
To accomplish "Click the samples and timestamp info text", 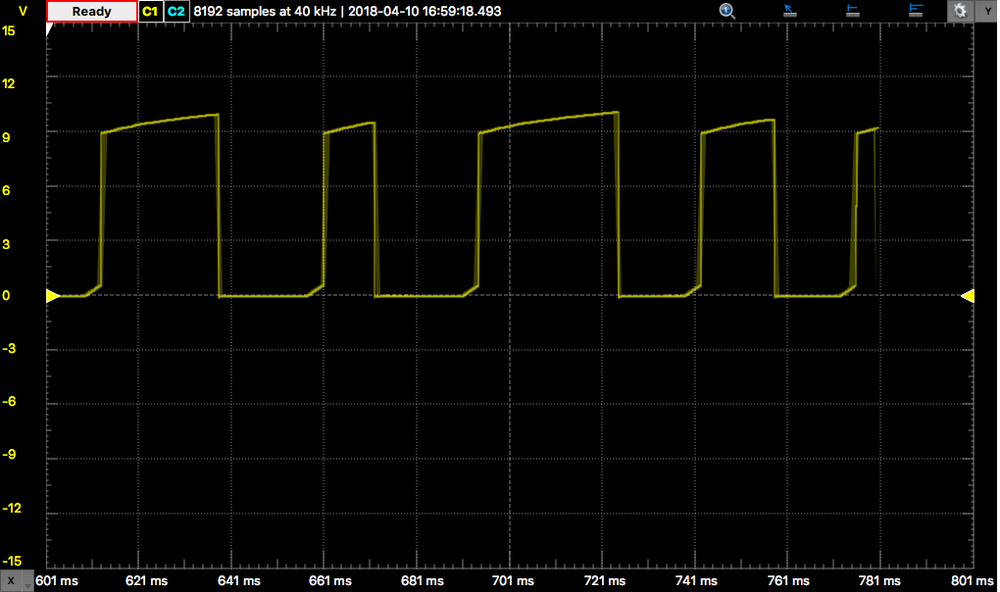I will click(347, 11).
